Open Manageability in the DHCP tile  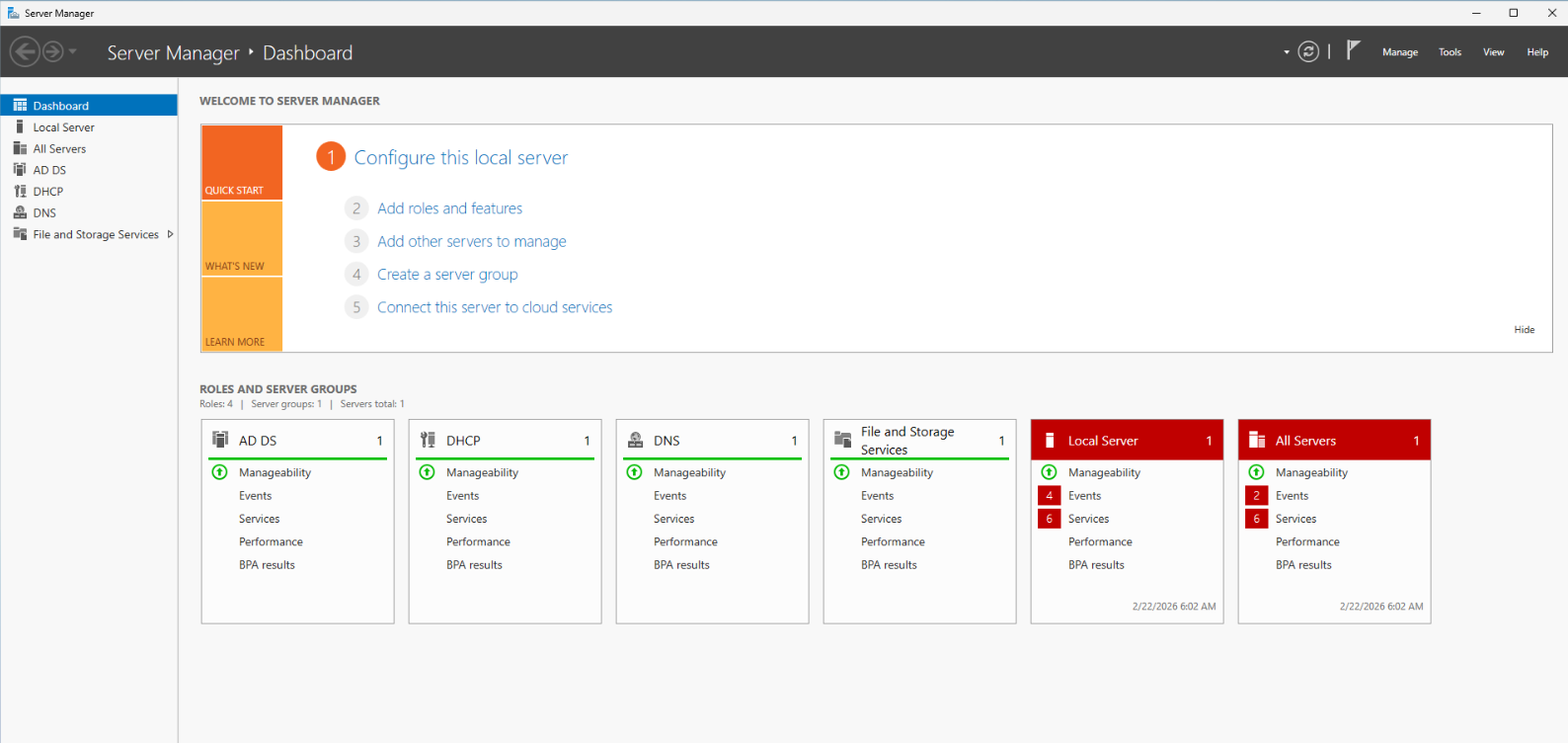(482, 472)
